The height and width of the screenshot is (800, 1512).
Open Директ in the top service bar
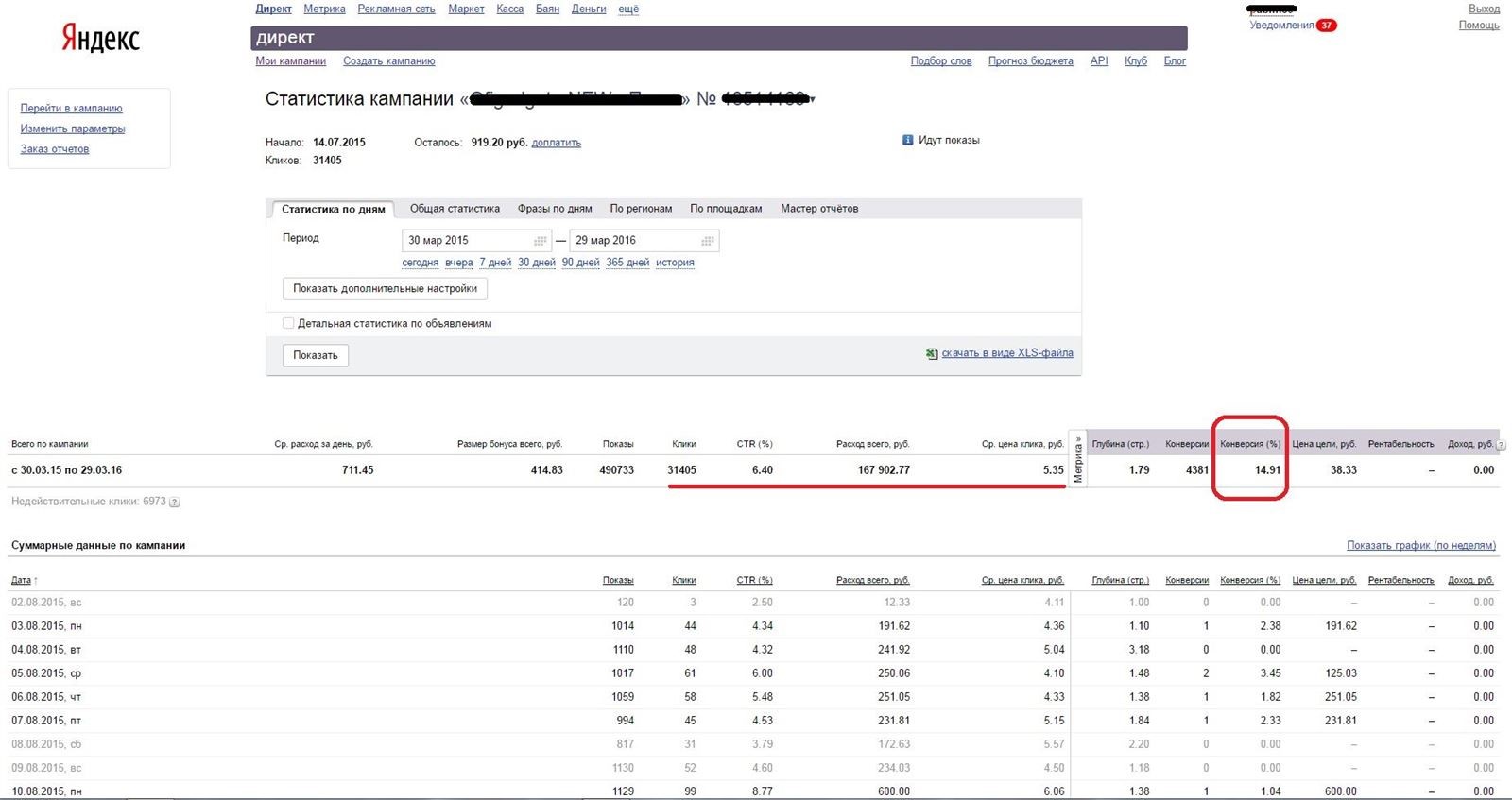(x=273, y=9)
